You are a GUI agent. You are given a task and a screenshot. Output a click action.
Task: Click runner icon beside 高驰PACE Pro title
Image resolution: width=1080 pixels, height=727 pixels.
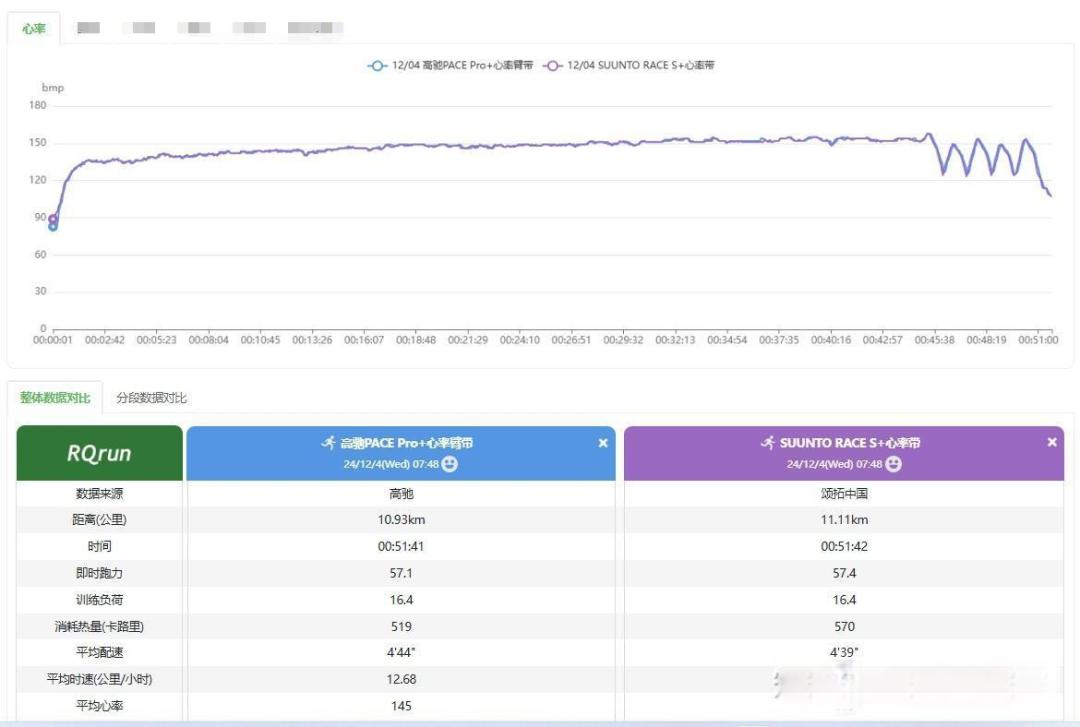(329, 442)
